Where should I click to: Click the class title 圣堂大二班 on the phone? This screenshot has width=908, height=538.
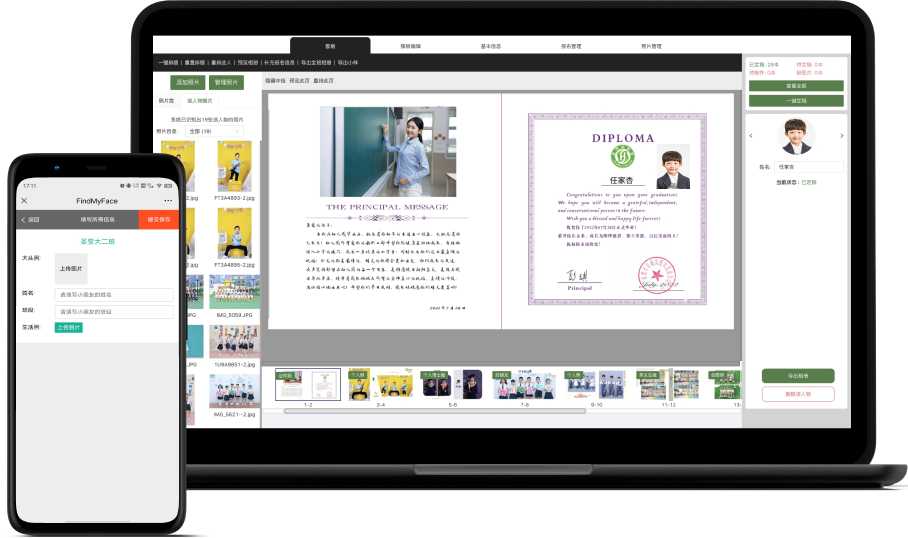click(x=97, y=241)
